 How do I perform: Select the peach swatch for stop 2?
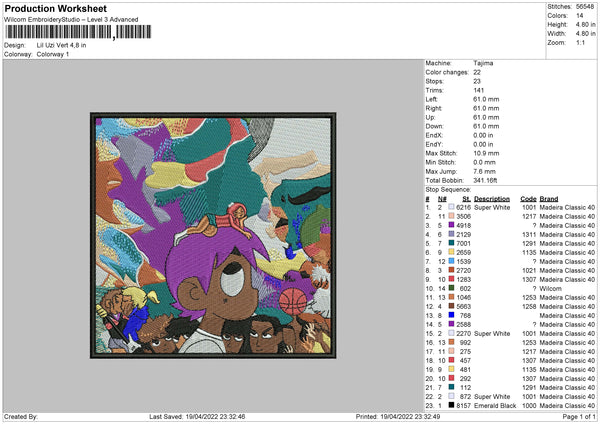(x=452, y=216)
